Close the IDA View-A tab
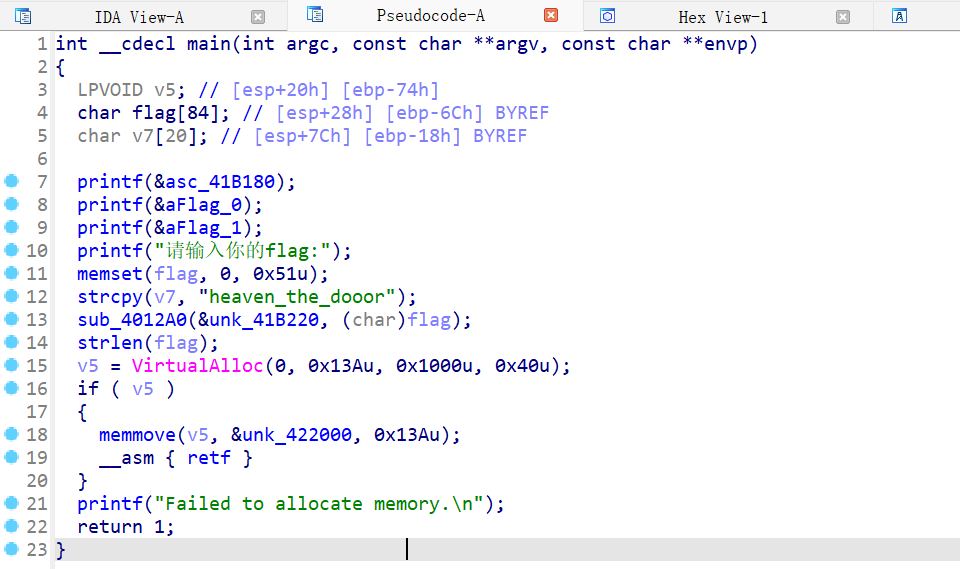The width and height of the screenshot is (960, 569). [x=258, y=17]
